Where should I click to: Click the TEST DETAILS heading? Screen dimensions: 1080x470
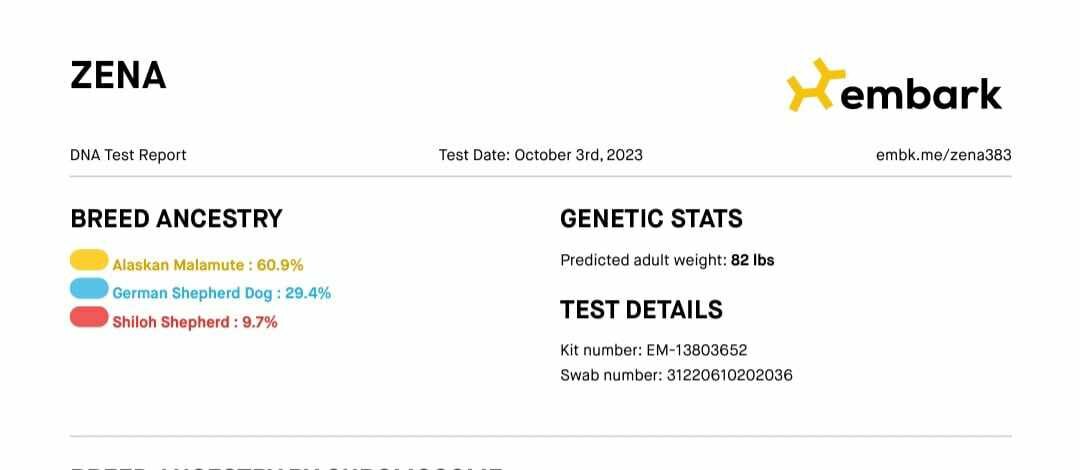pos(641,310)
